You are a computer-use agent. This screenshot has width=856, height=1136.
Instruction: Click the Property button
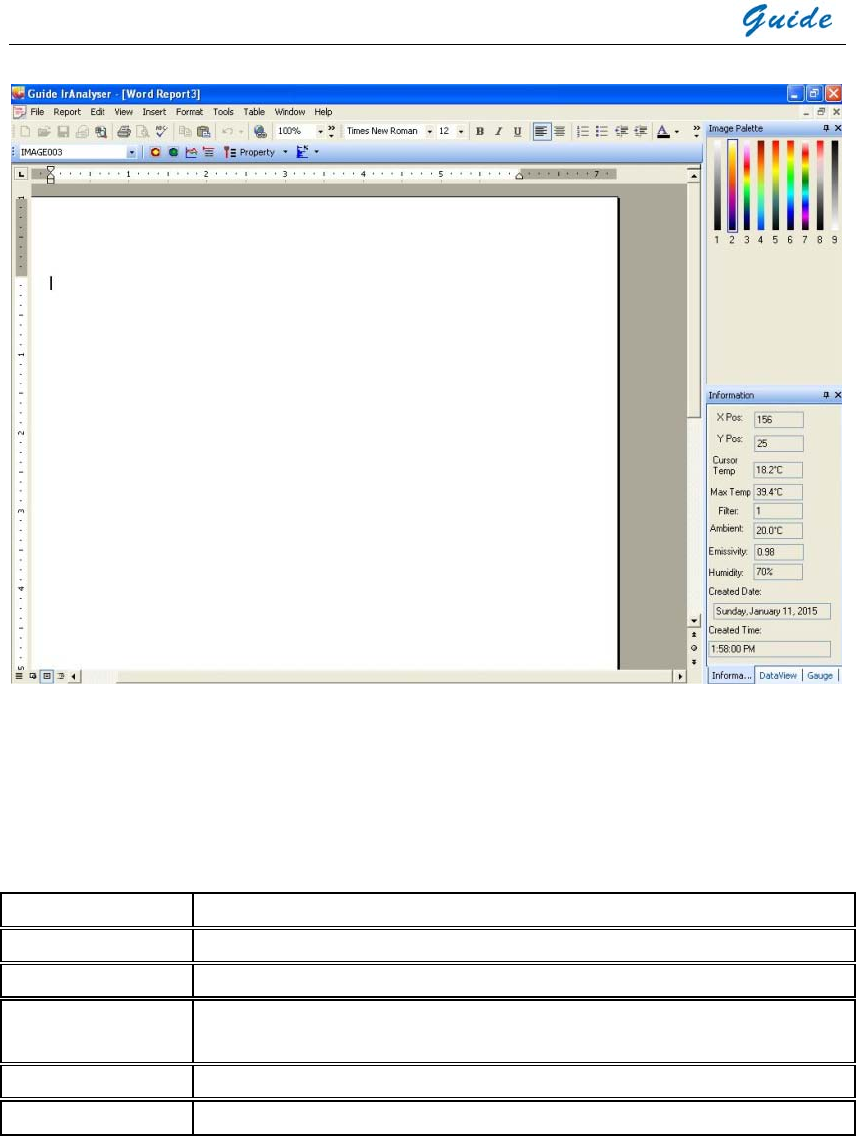(x=250, y=152)
